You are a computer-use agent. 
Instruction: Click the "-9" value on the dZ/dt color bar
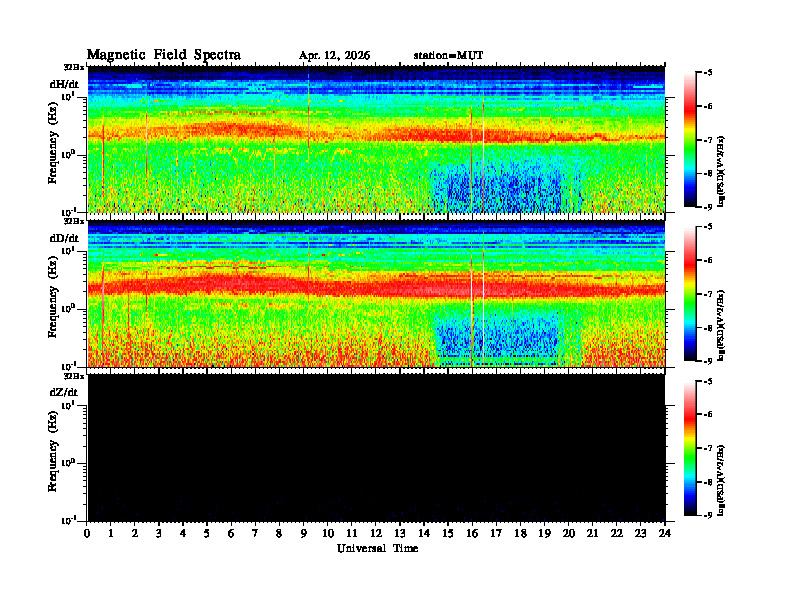(708, 515)
